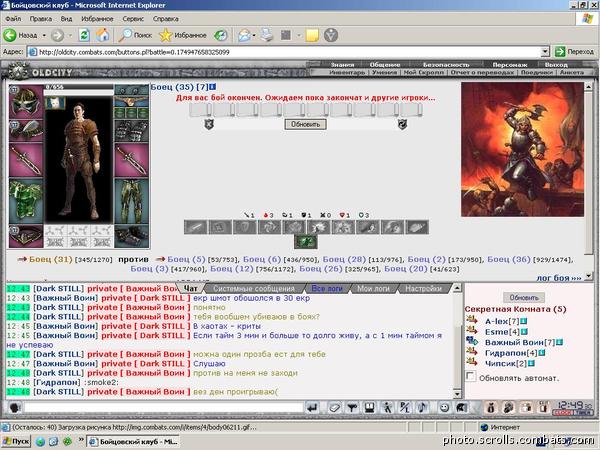Click the right shield icon beside Обновить

[x=402, y=124]
